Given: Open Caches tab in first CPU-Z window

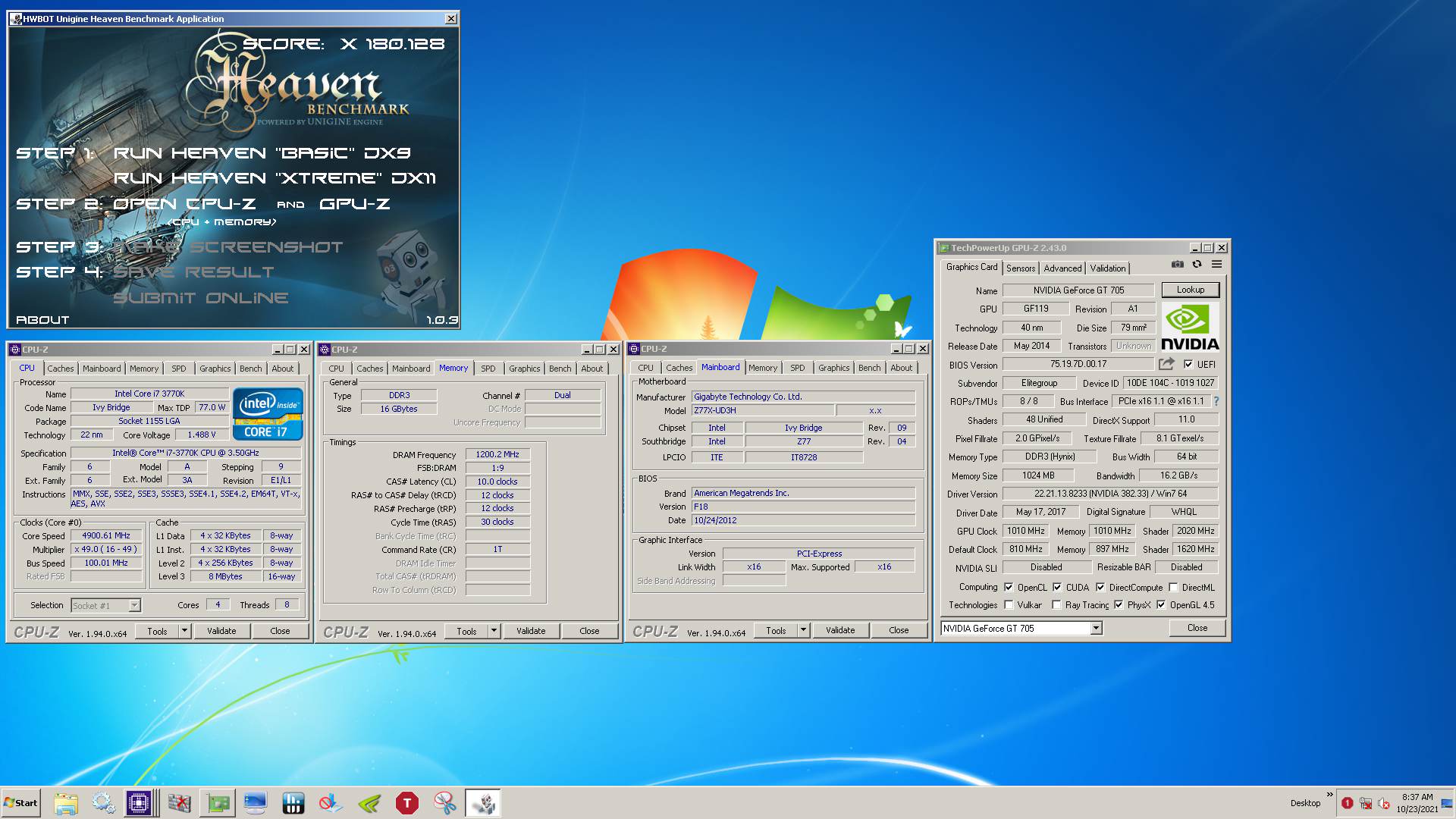Looking at the screenshot, I should (x=61, y=369).
